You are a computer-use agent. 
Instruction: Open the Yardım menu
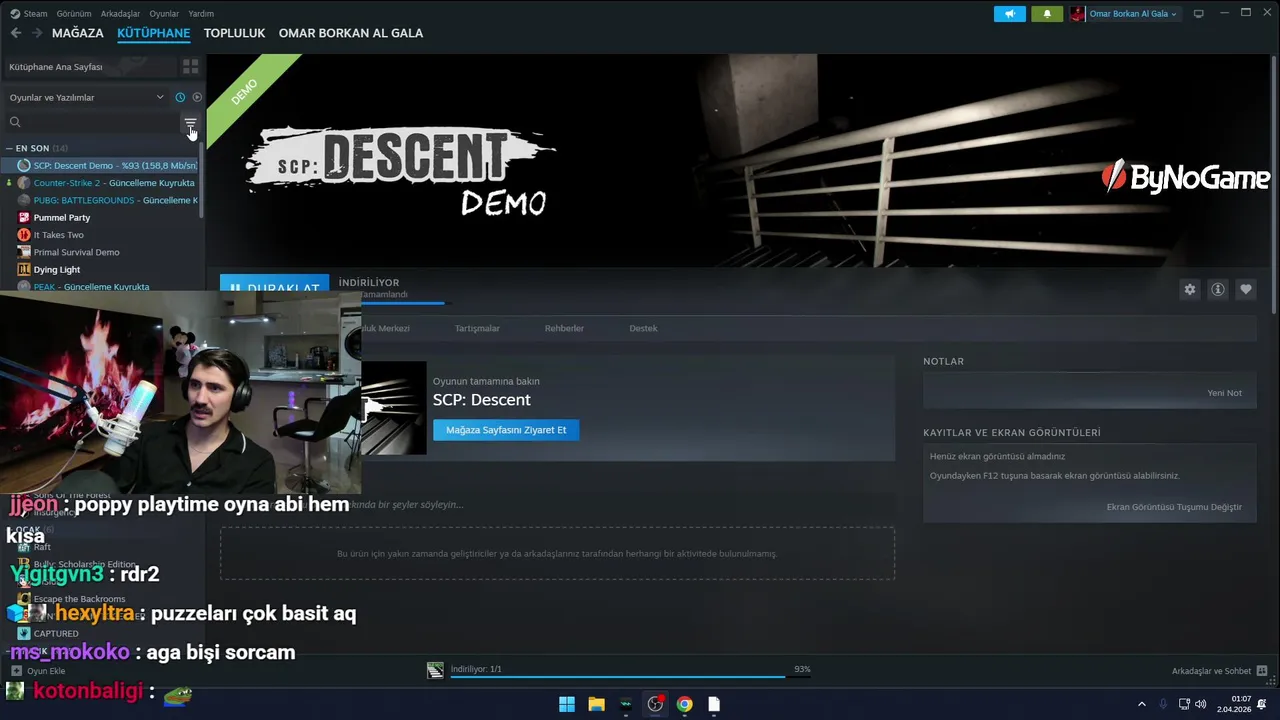pyautogui.click(x=201, y=14)
